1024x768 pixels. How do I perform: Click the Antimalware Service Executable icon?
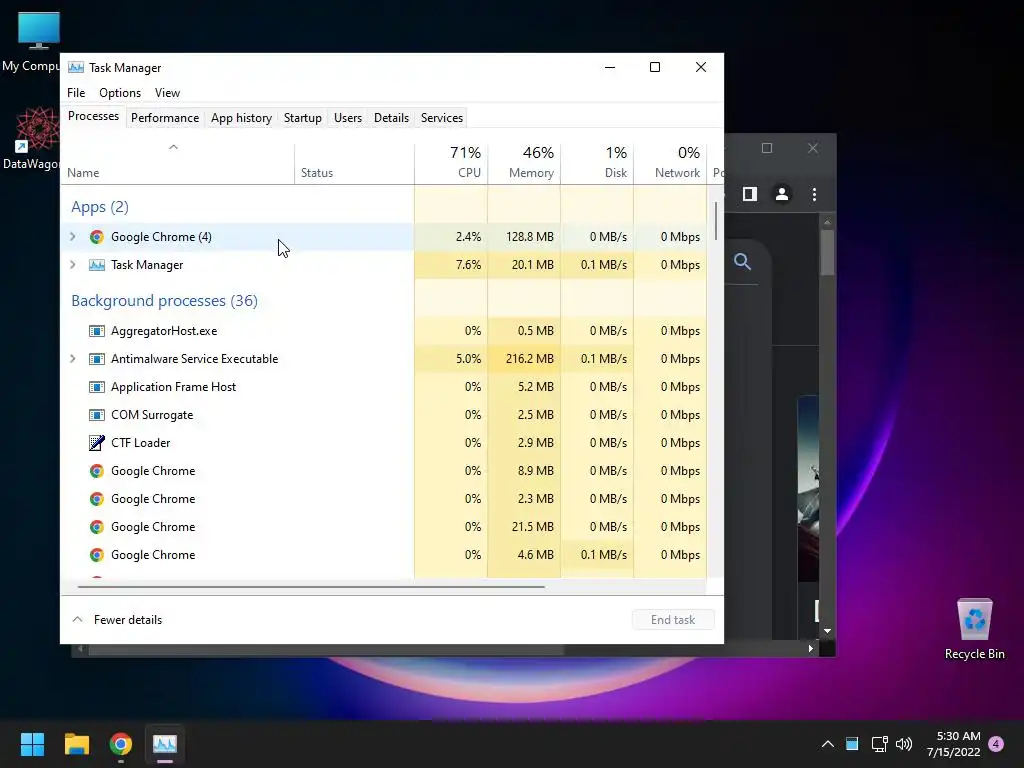click(x=97, y=359)
